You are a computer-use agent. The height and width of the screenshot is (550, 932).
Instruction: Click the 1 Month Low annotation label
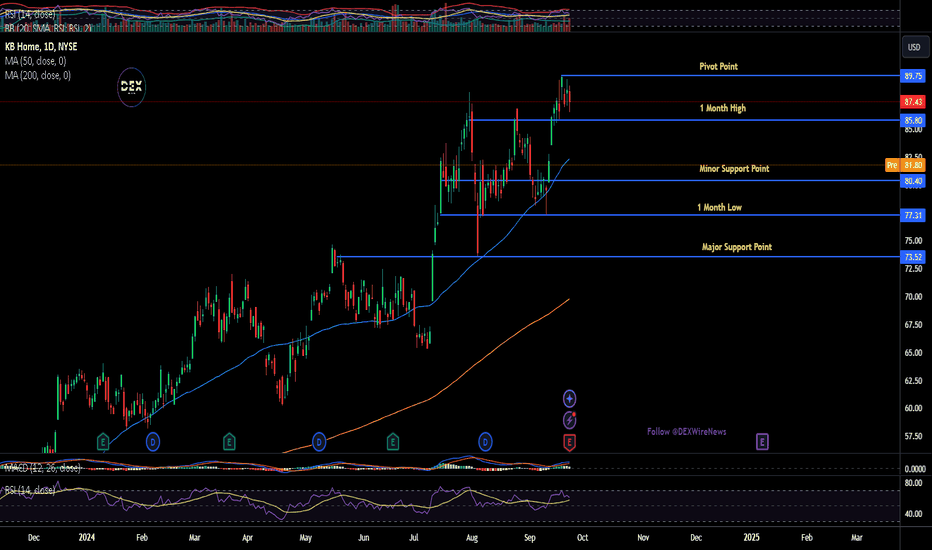coord(719,208)
